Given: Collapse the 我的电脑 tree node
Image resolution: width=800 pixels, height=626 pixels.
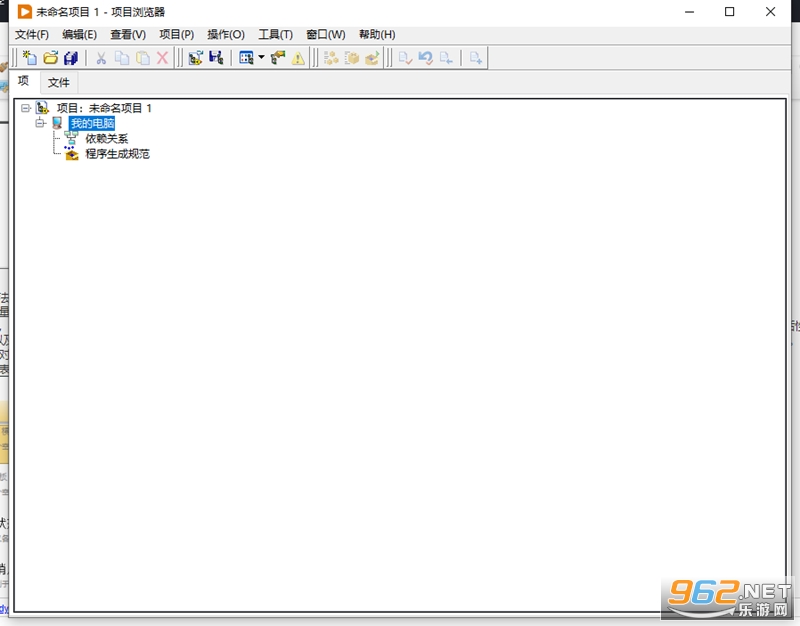Looking at the screenshot, I should (40, 123).
